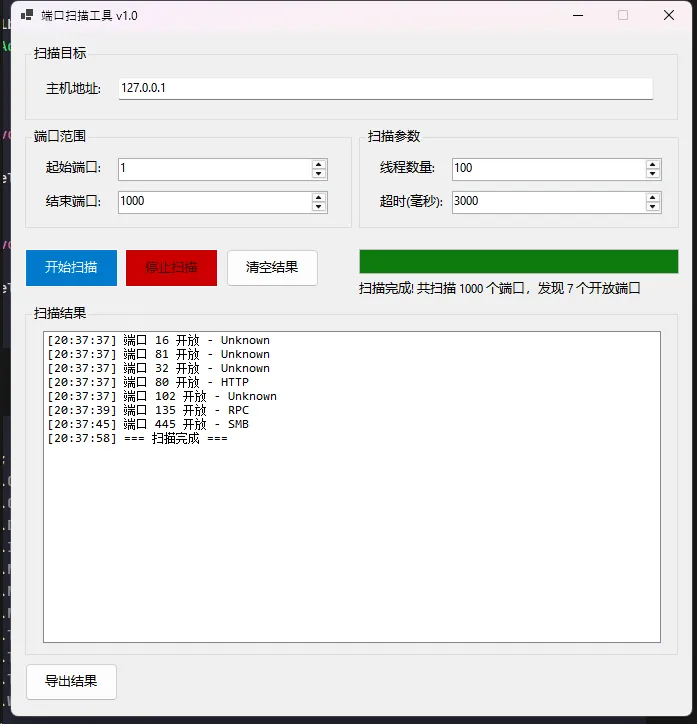Increase 线程数量 using the up arrow
697x724 pixels.
(x=652, y=164)
